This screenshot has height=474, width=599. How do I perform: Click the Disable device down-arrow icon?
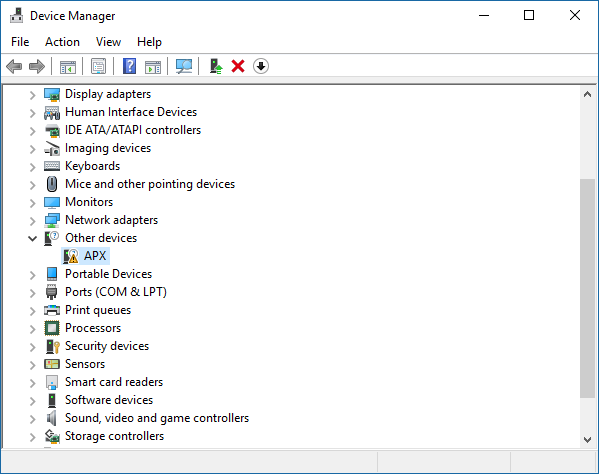[261, 66]
